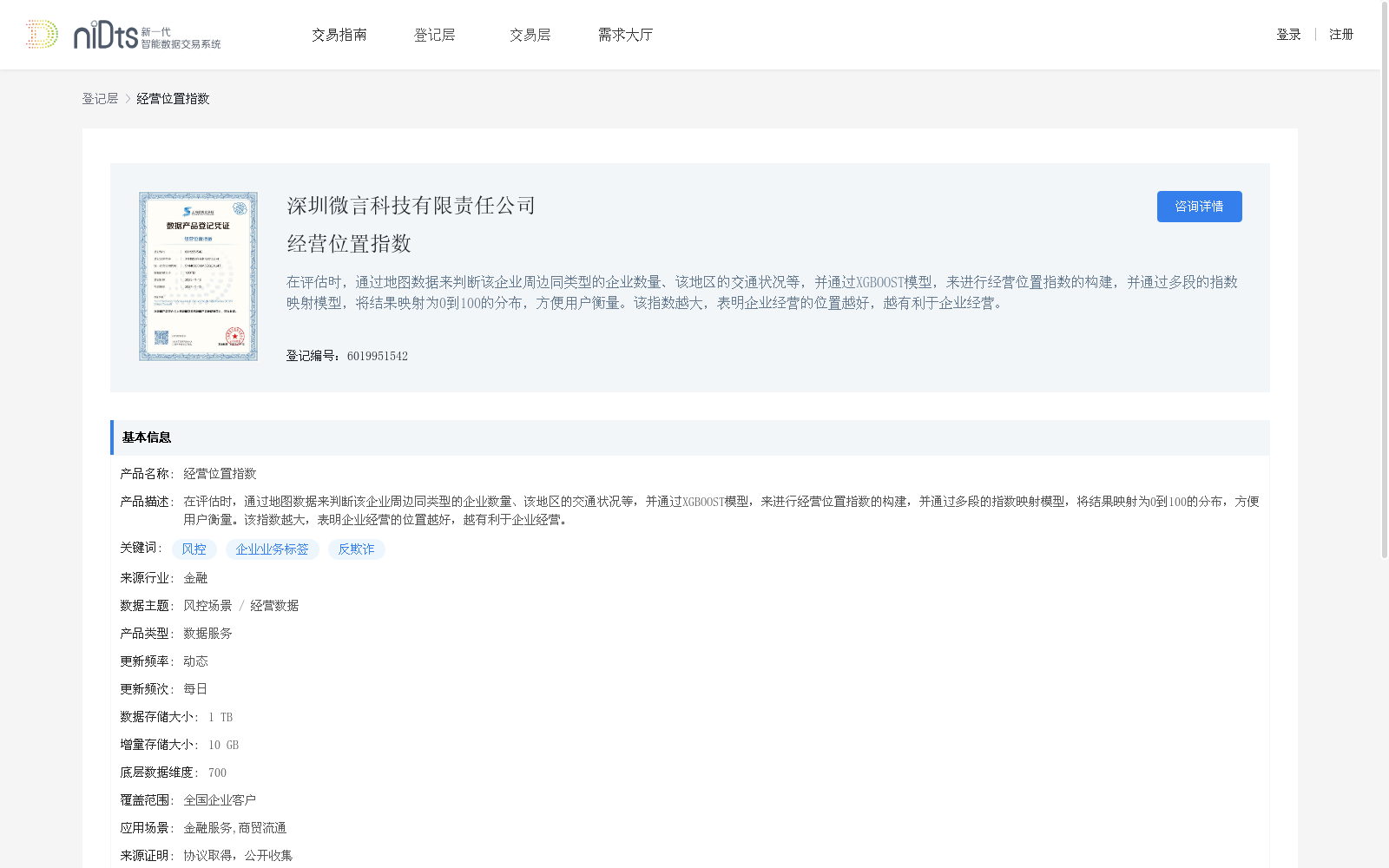
Task: Select the 经营数据 data theme
Action: 274,606
